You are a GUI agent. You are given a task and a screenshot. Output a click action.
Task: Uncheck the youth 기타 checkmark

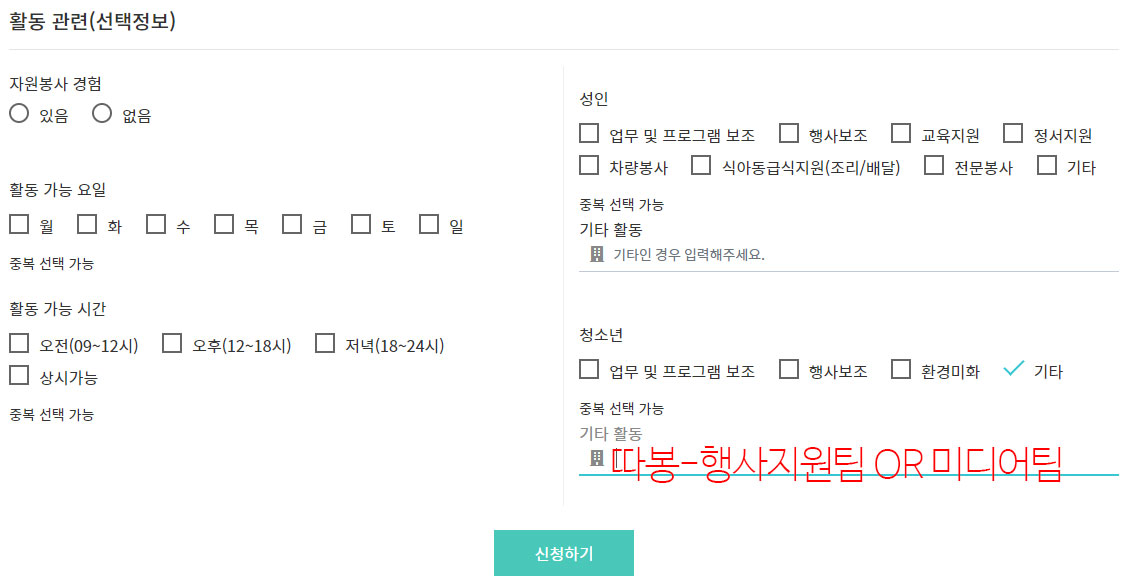(x=1014, y=369)
